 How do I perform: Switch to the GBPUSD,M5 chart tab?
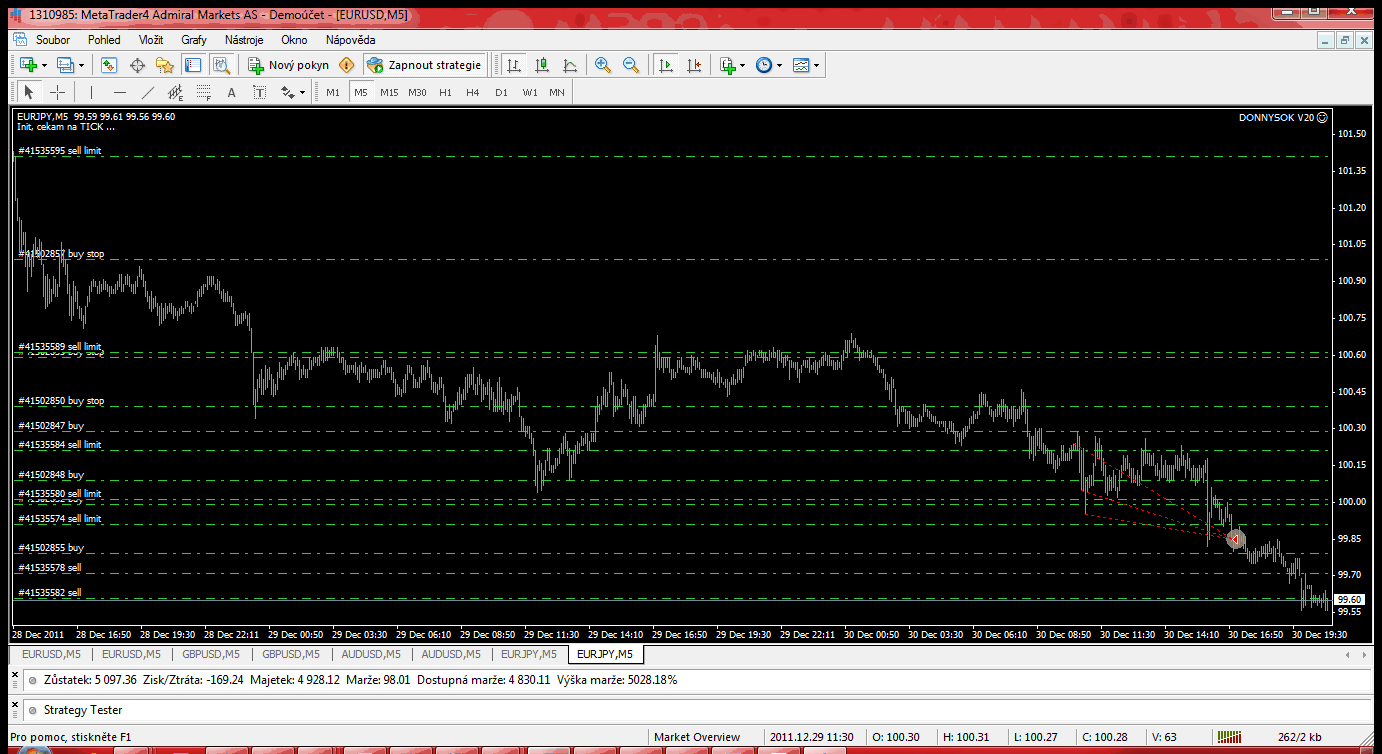(208, 654)
